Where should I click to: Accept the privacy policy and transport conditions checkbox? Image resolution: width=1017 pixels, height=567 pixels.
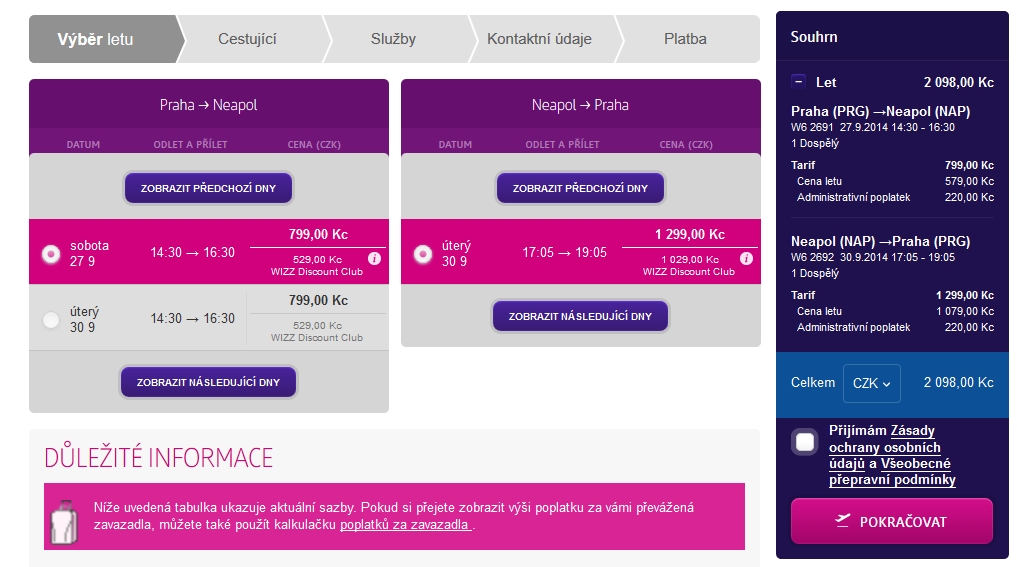point(805,442)
